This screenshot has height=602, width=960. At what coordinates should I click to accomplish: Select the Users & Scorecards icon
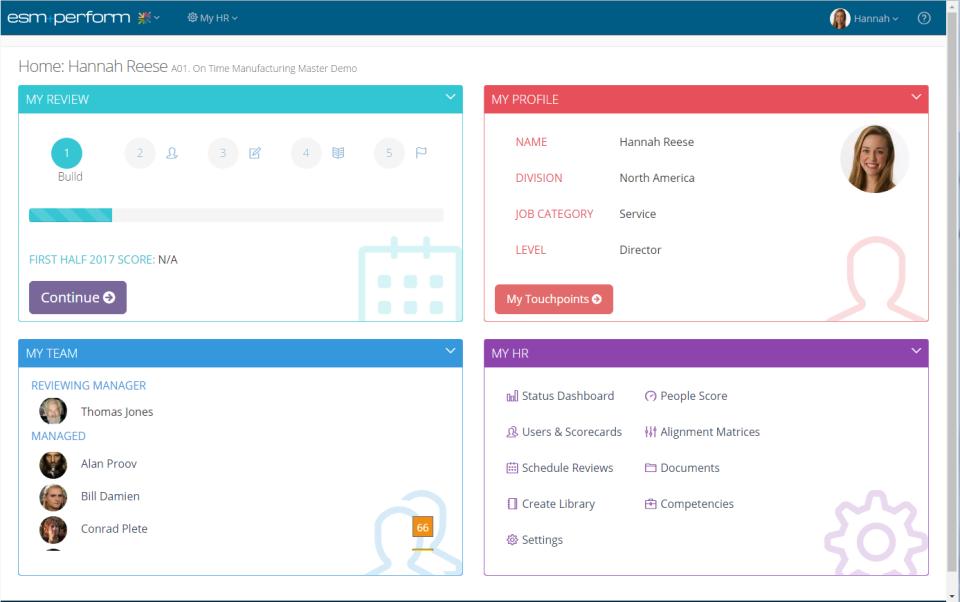[512, 431]
